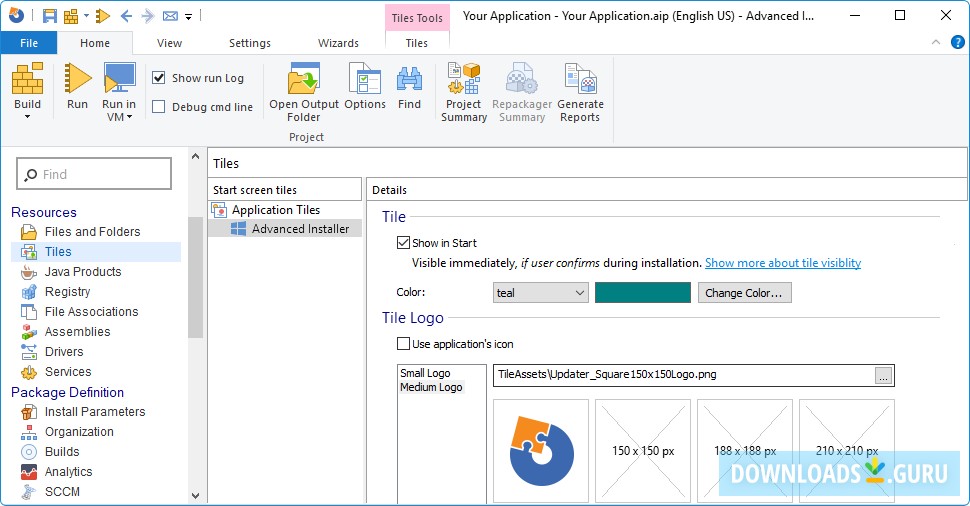
Task: Click the quick access Build icon
Action: (x=72, y=16)
